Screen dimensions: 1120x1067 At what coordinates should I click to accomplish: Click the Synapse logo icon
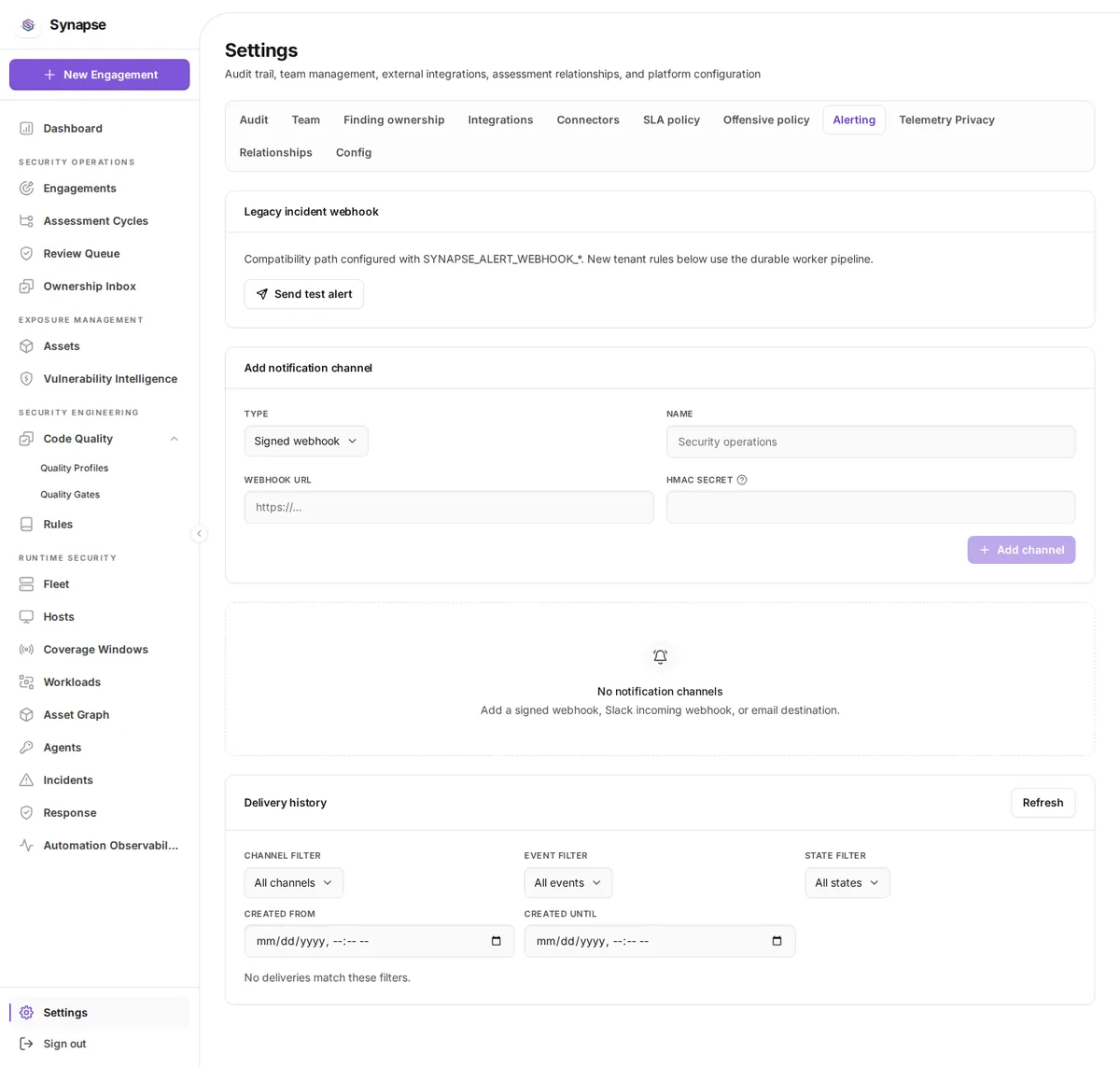click(28, 25)
